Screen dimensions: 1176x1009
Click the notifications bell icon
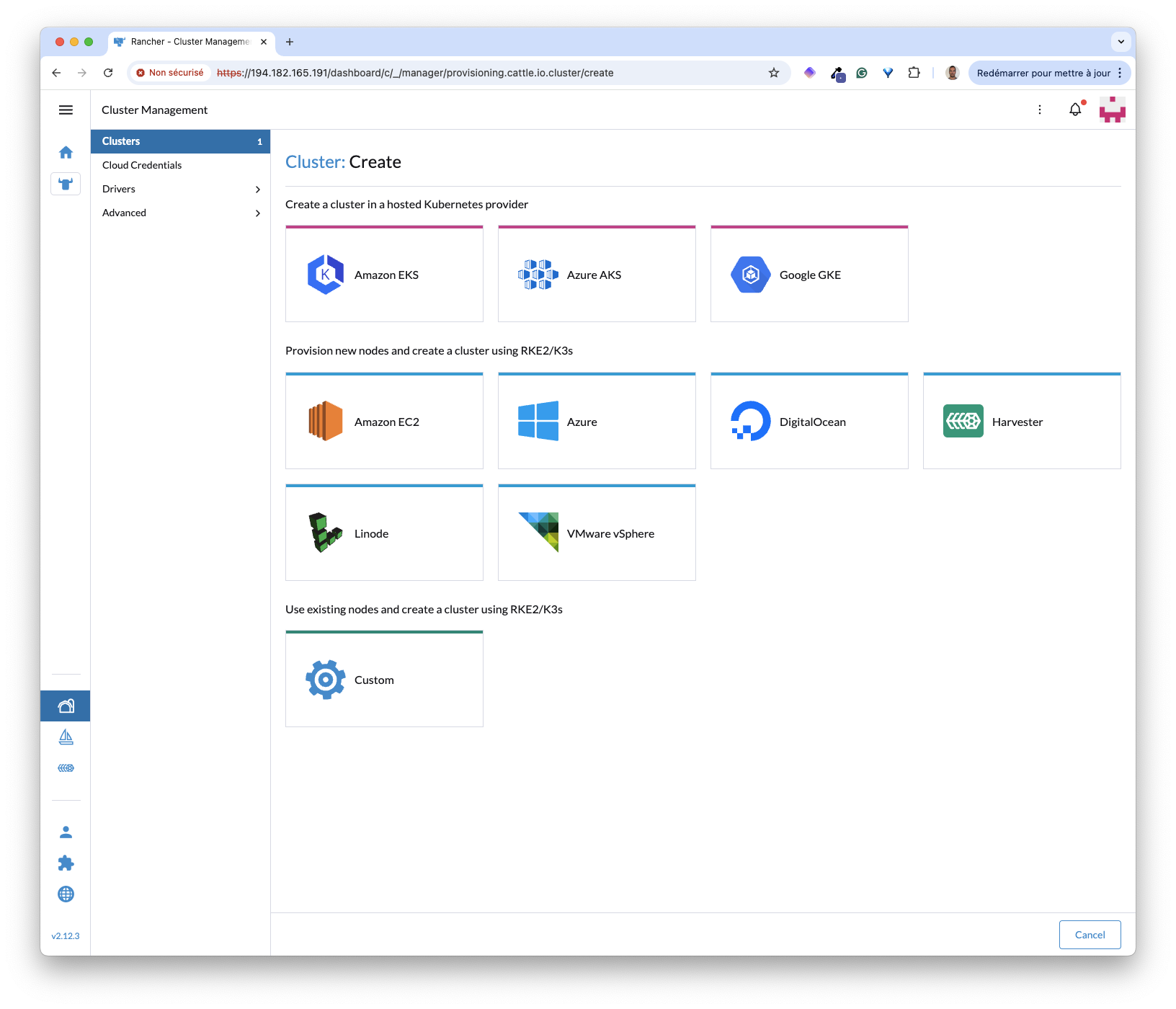[1074, 110]
